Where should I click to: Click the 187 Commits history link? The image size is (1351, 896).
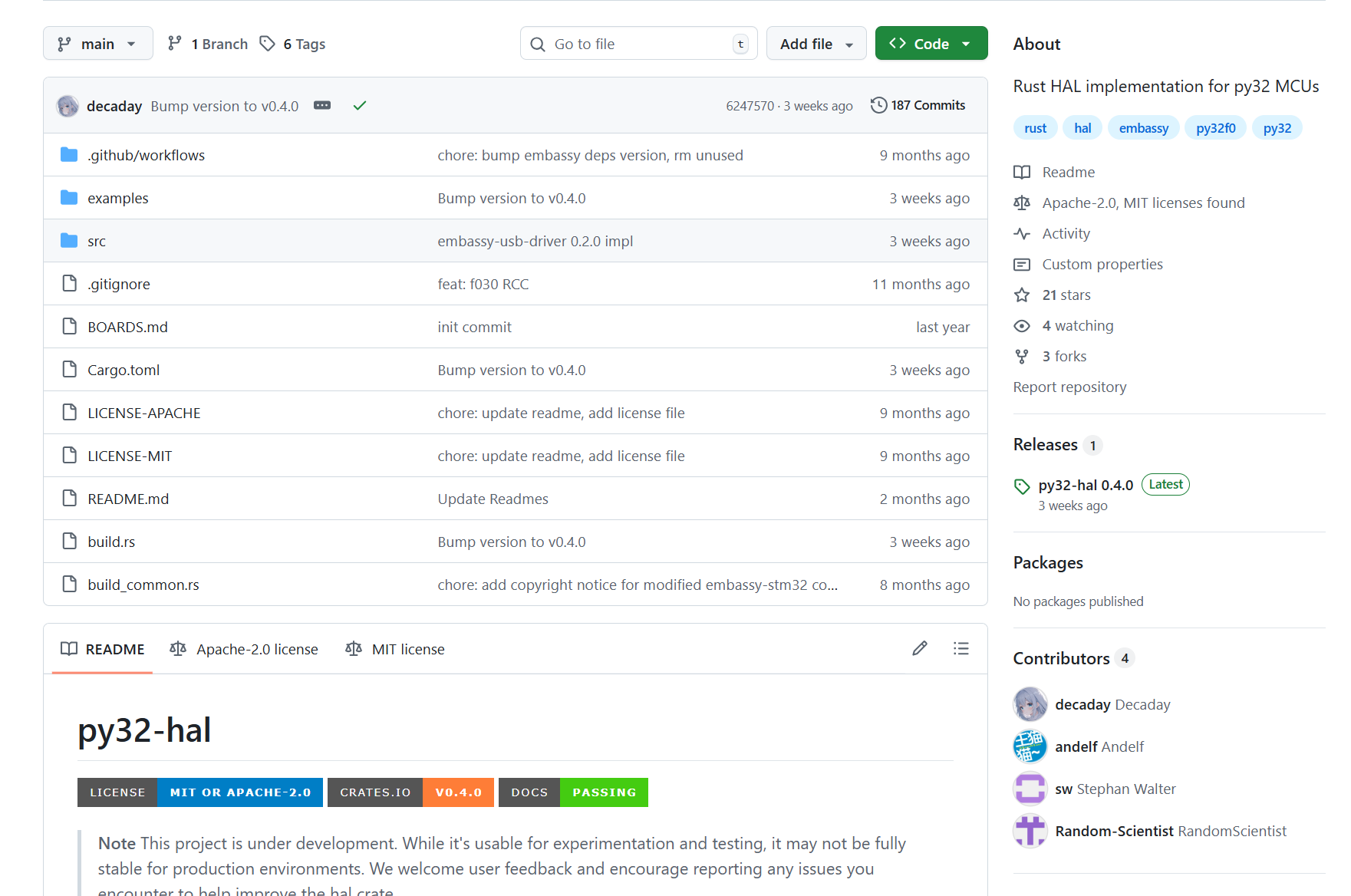click(x=918, y=105)
